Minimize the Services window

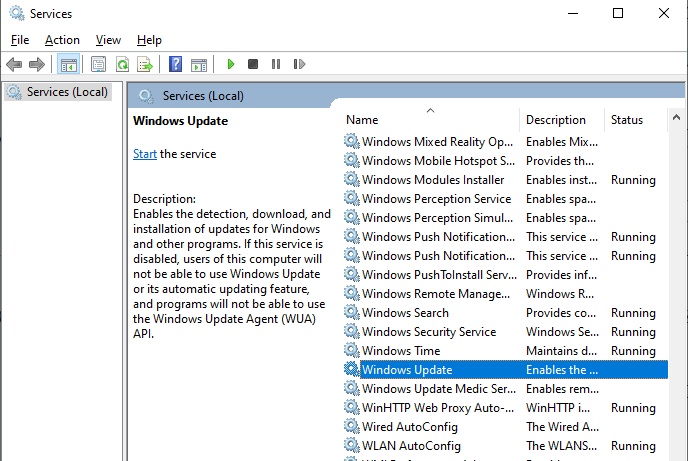573,13
